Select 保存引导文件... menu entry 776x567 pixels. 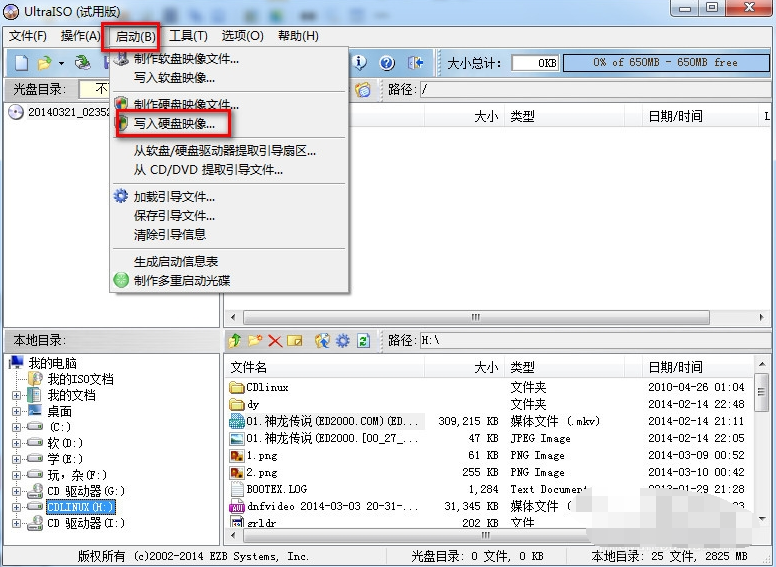point(229,216)
